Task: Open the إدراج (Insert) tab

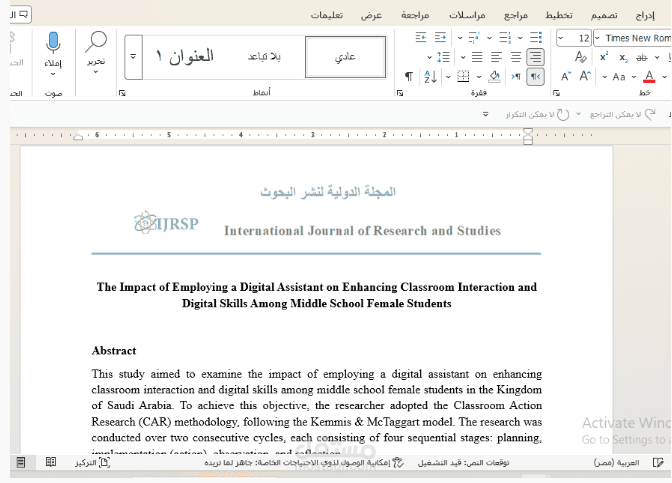Action: [645, 15]
